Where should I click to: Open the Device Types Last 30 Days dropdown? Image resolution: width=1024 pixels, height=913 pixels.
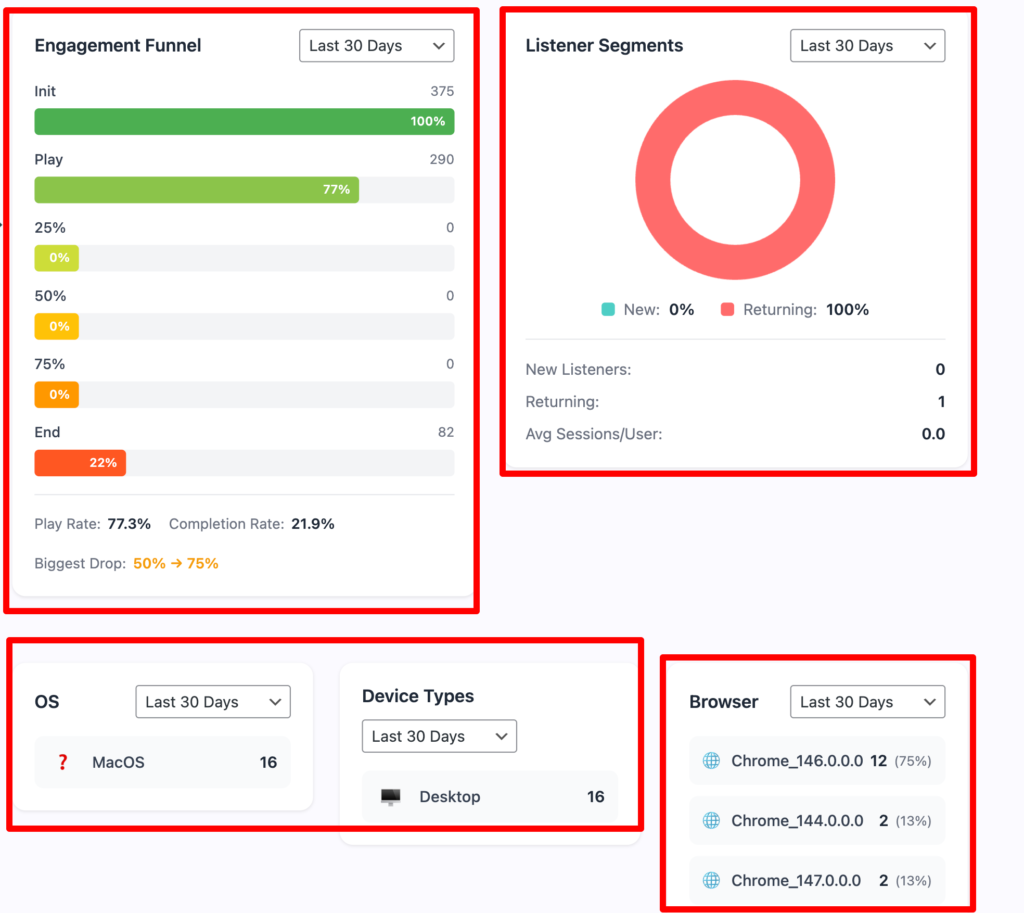coord(440,736)
